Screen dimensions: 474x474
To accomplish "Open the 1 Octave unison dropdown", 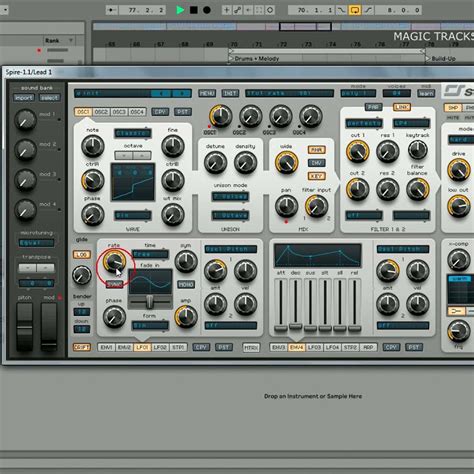I will pyautogui.click(x=230, y=215).
